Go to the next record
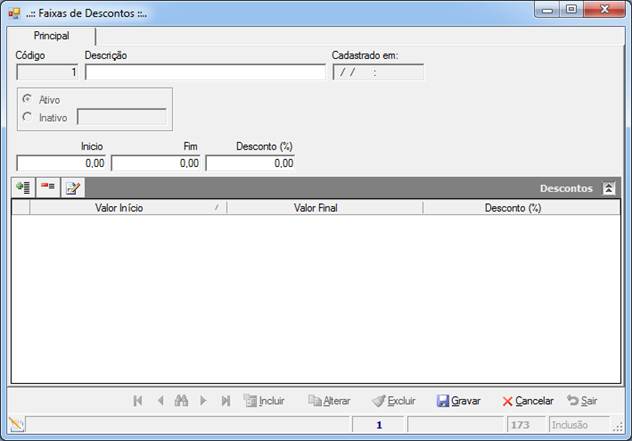 (203, 401)
